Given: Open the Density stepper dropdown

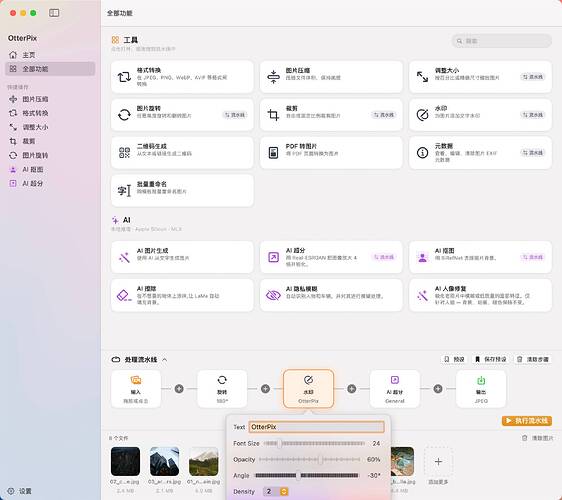Looking at the screenshot, I should (x=284, y=491).
